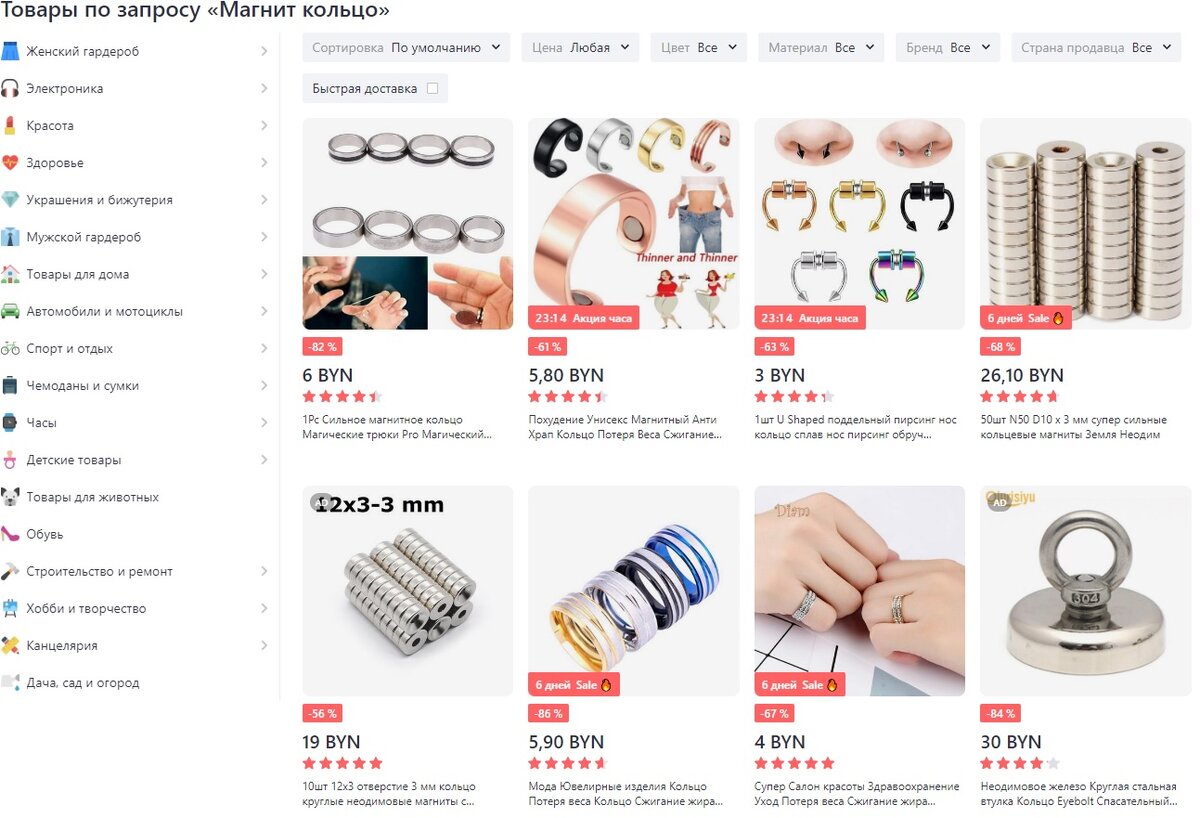Click the watch icon next to Часы
Screen dimensions: 1200x818
[10, 422]
